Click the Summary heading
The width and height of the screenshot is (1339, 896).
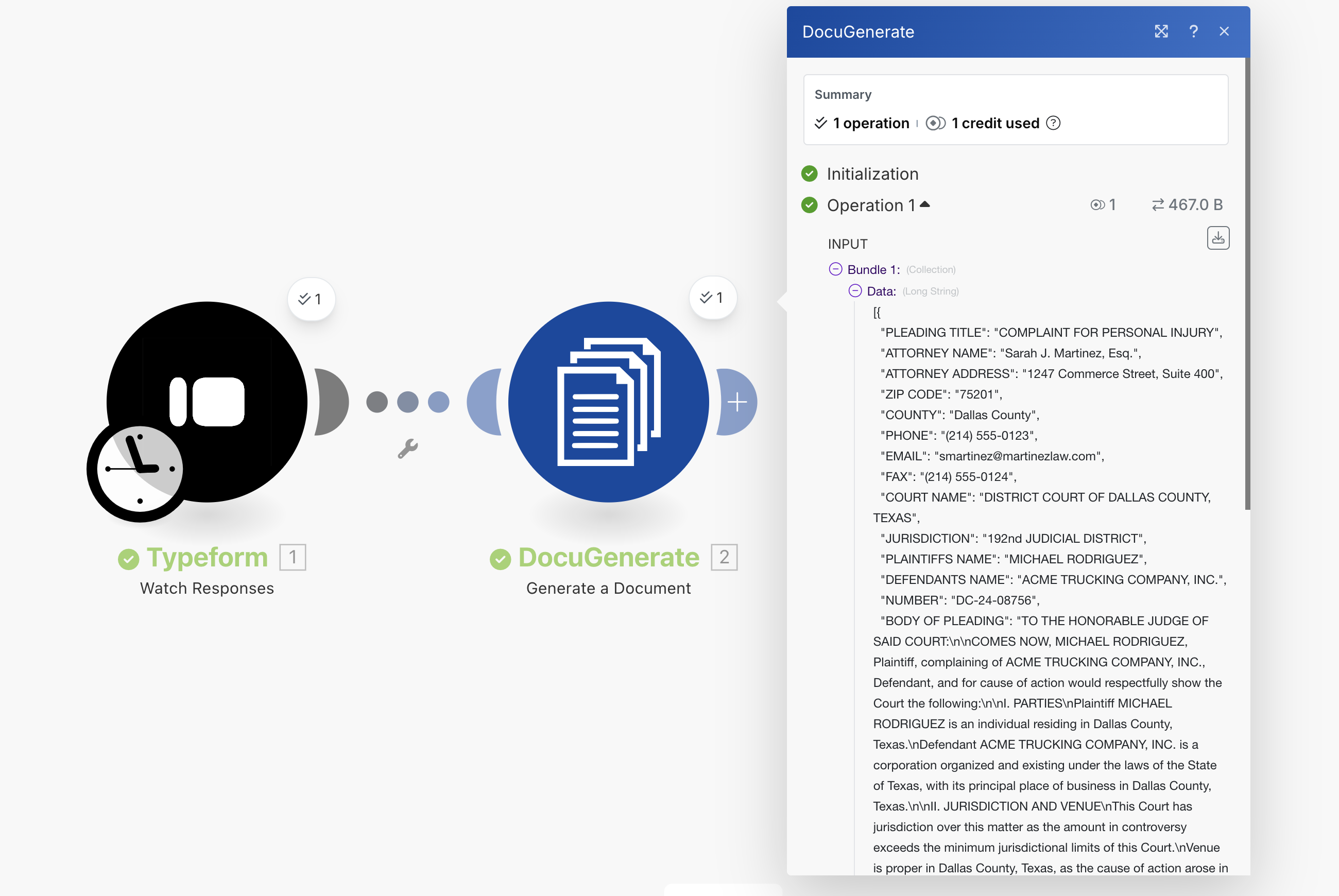click(843, 94)
